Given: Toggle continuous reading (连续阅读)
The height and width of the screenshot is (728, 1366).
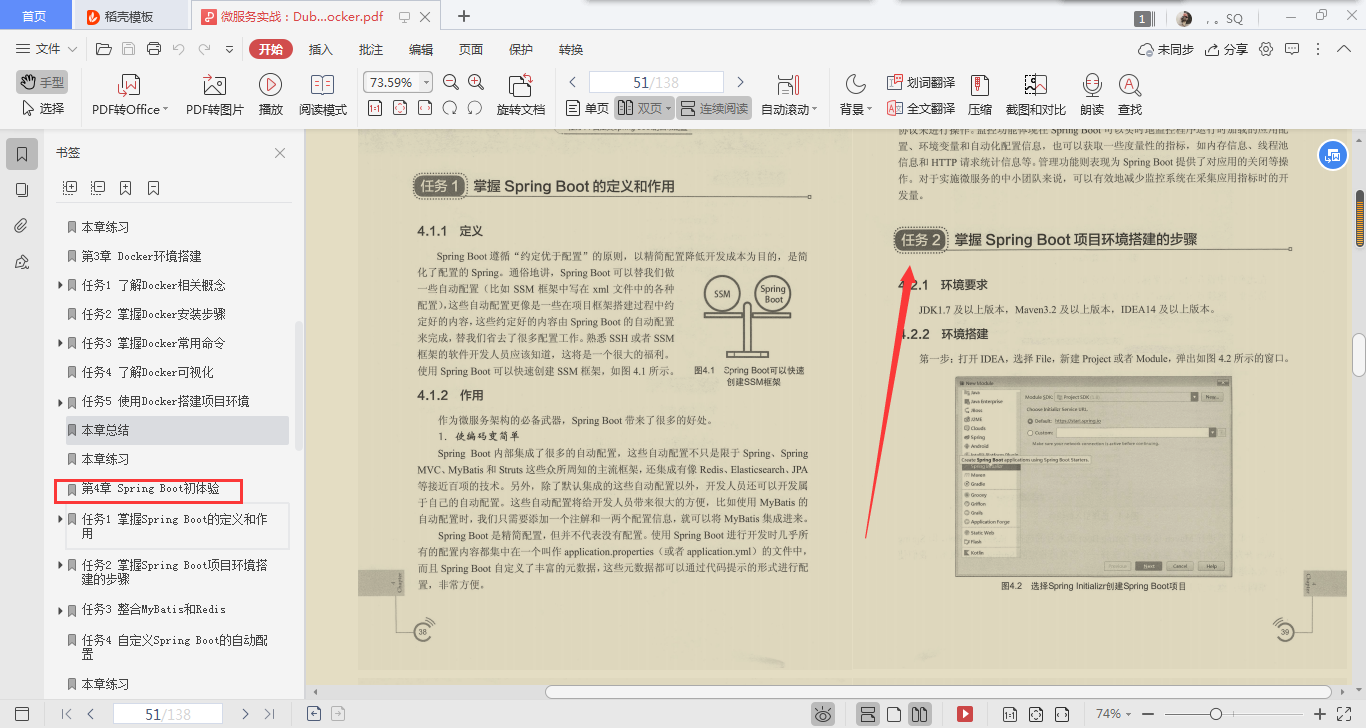Looking at the screenshot, I should [714, 108].
